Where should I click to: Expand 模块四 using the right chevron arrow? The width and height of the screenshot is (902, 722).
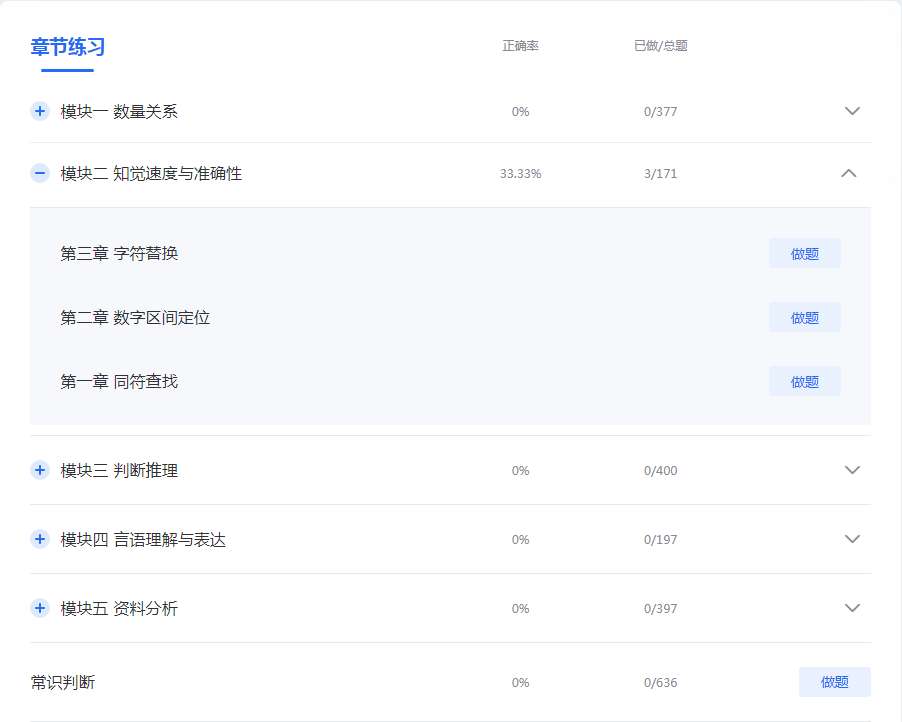pos(852,539)
